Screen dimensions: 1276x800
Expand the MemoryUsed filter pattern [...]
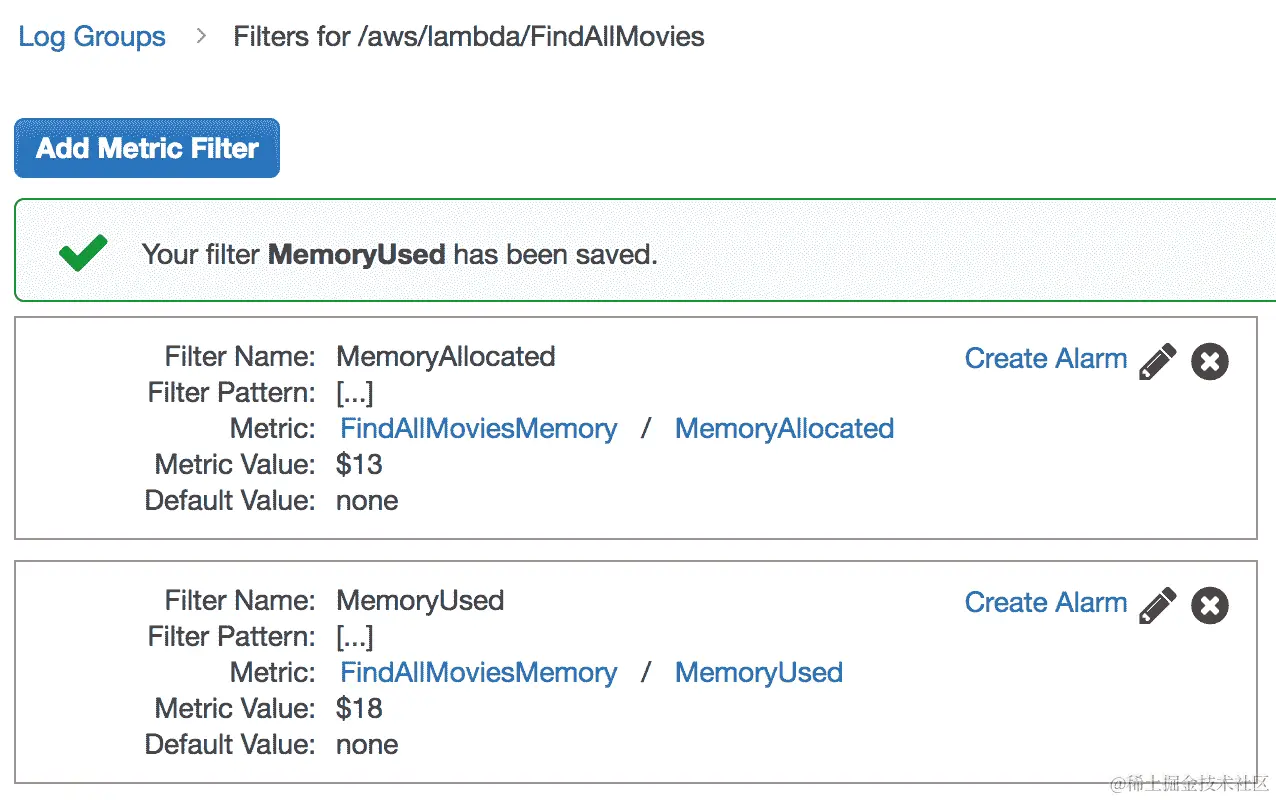pos(355,637)
